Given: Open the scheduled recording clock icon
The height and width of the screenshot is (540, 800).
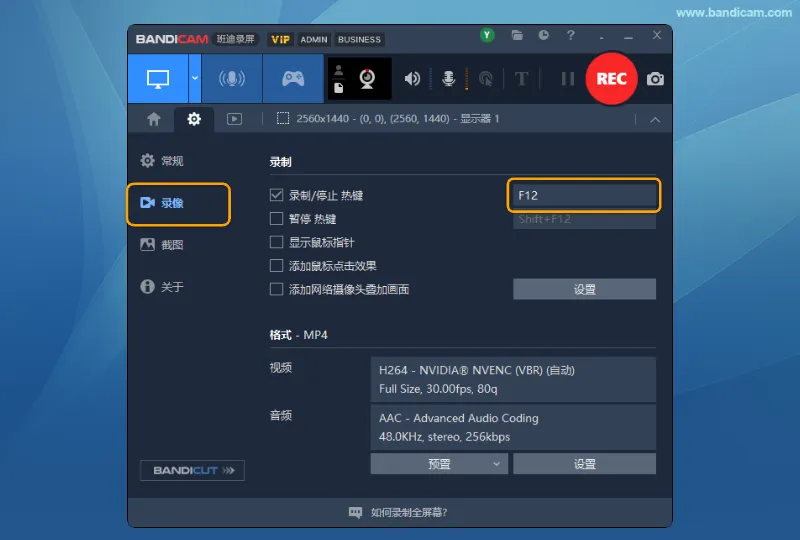Looking at the screenshot, I should click(x=543, y=35).
